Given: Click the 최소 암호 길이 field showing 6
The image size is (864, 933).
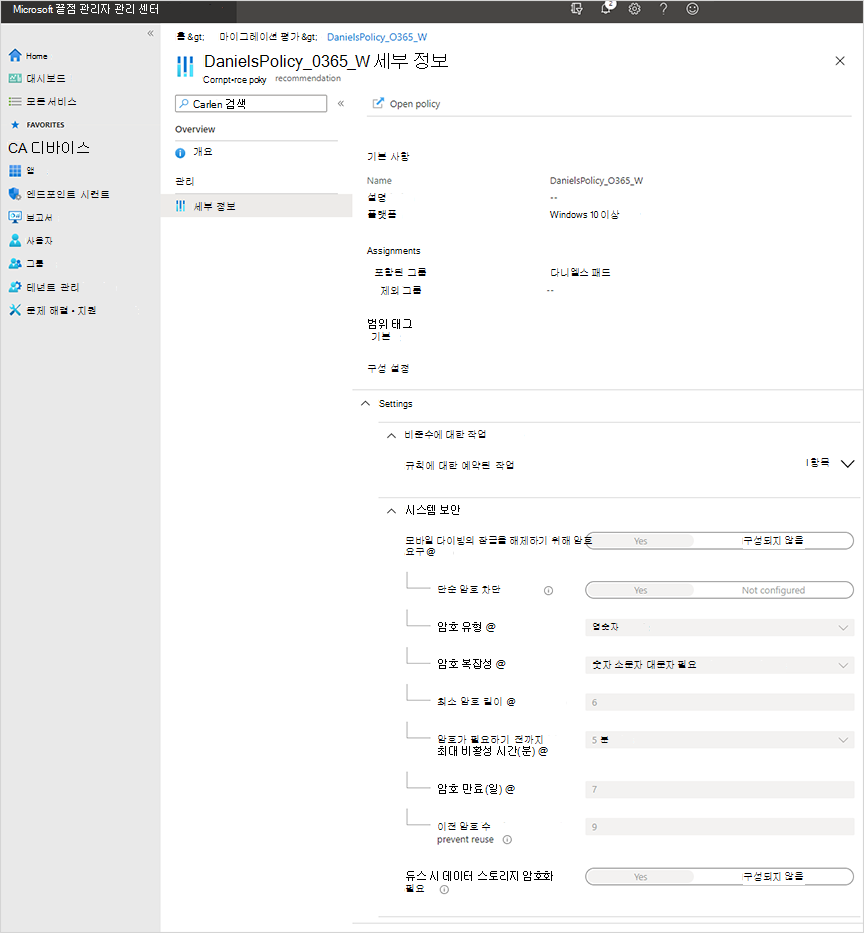Looking at the screenshot, I should [x=719, y=702].
